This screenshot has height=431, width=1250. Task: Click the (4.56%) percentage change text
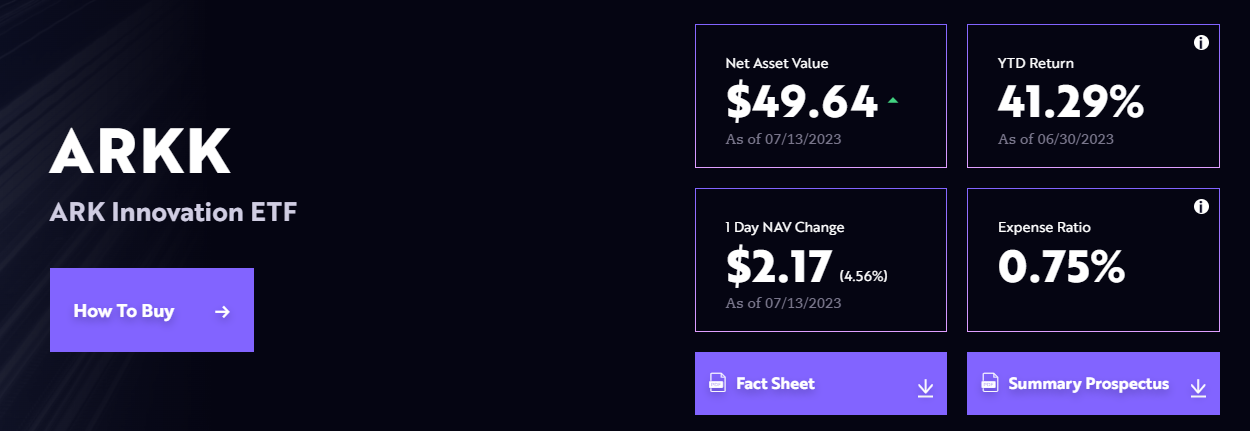pos(863,275)
